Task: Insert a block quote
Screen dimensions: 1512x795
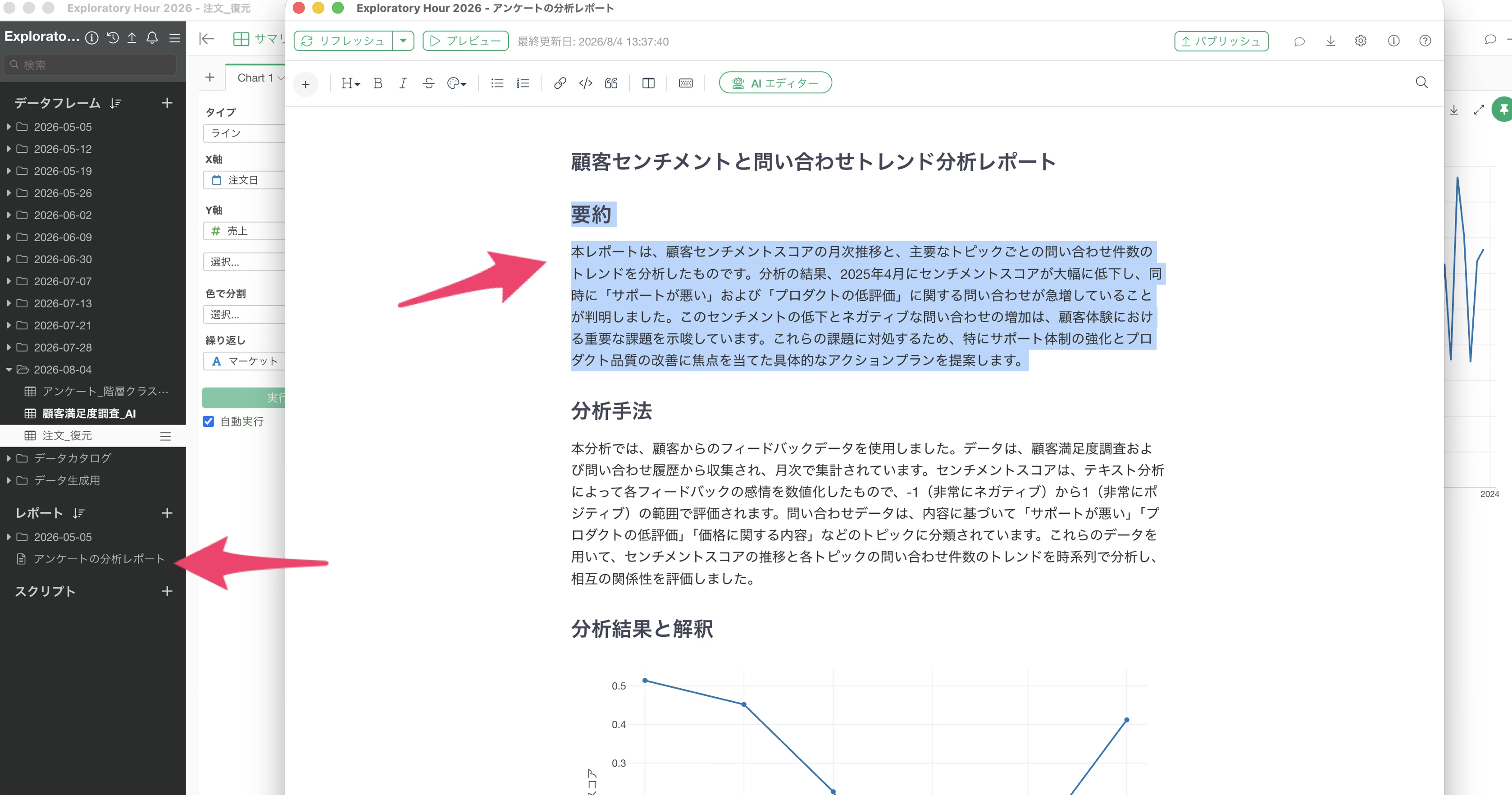Action: (611, 83)
